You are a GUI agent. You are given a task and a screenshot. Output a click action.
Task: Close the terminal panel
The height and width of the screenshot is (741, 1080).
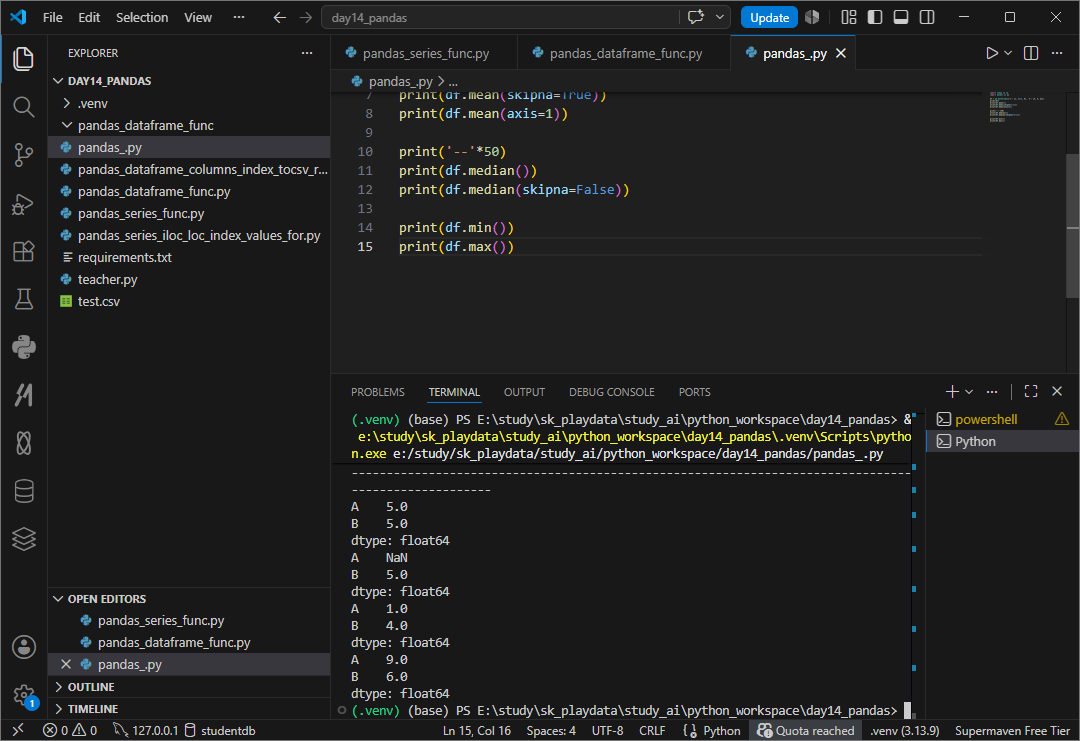[x=1057, y=391]
